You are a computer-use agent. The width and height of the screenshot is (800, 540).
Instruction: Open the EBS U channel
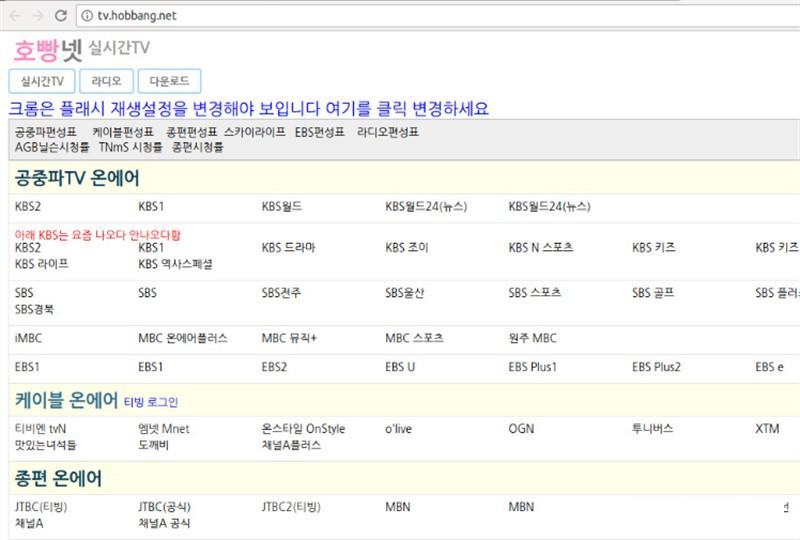[400, 367]
